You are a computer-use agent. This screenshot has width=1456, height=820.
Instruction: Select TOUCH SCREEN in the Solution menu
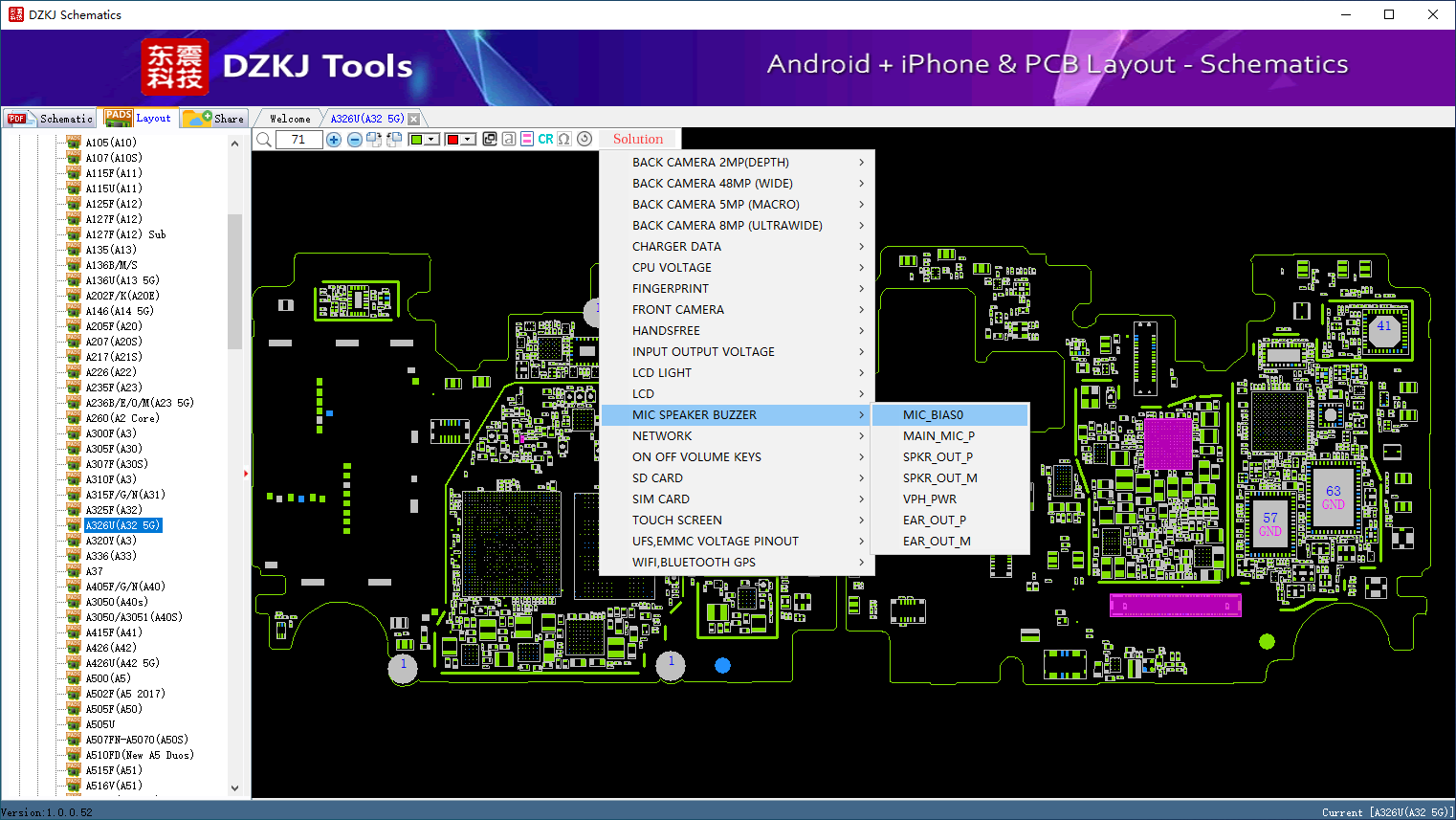point(737,521)
